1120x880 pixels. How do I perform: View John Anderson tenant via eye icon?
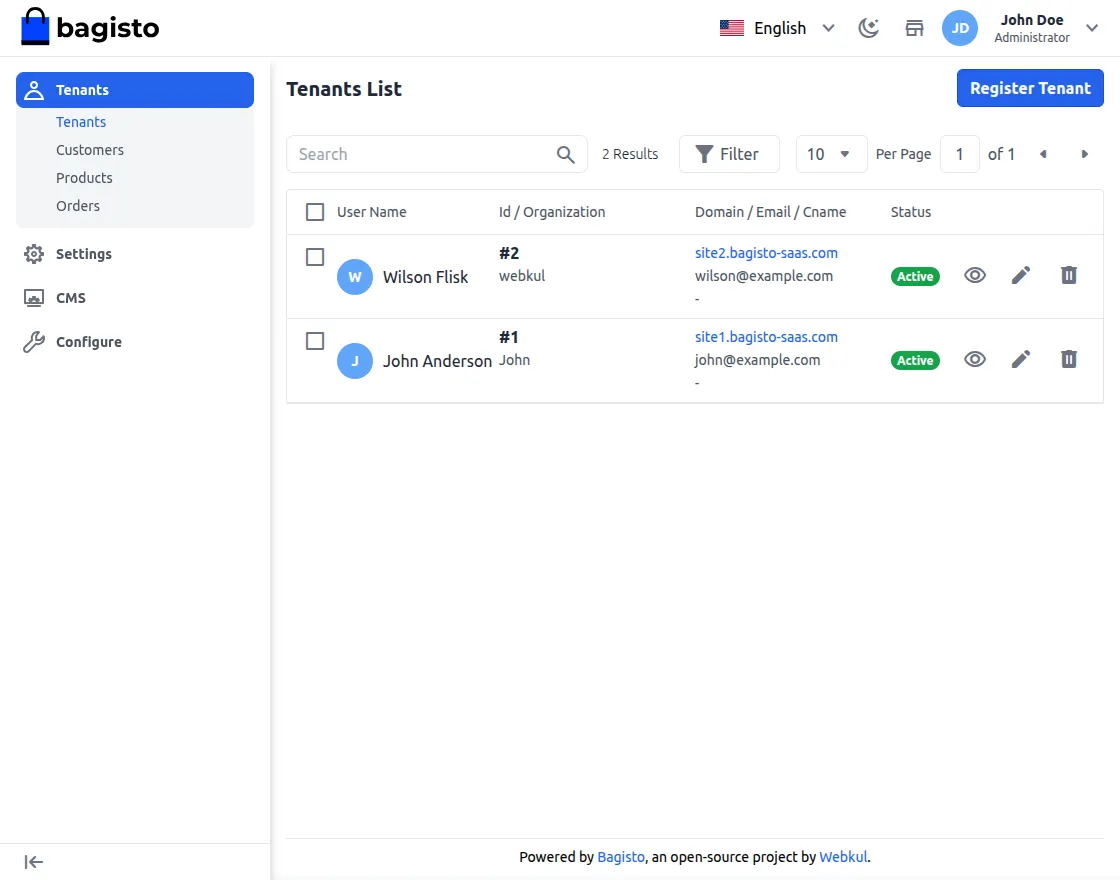point(975,359)
